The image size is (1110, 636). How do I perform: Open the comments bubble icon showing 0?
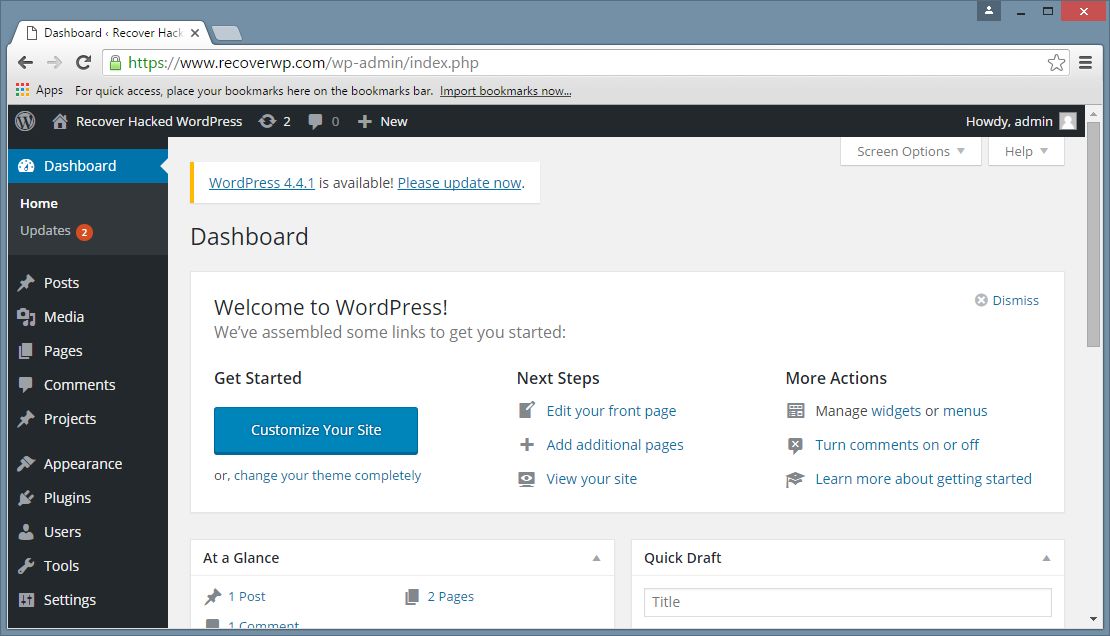[315, 122]
